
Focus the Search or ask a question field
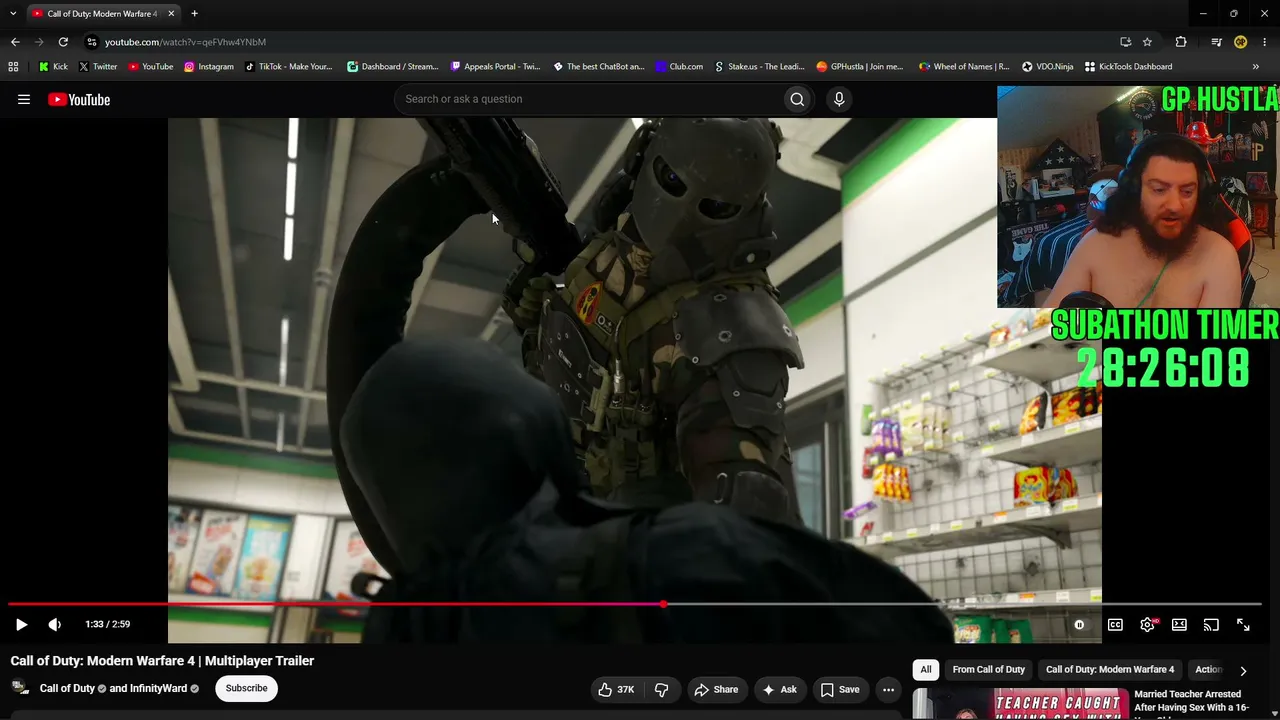tap(590, 99)
